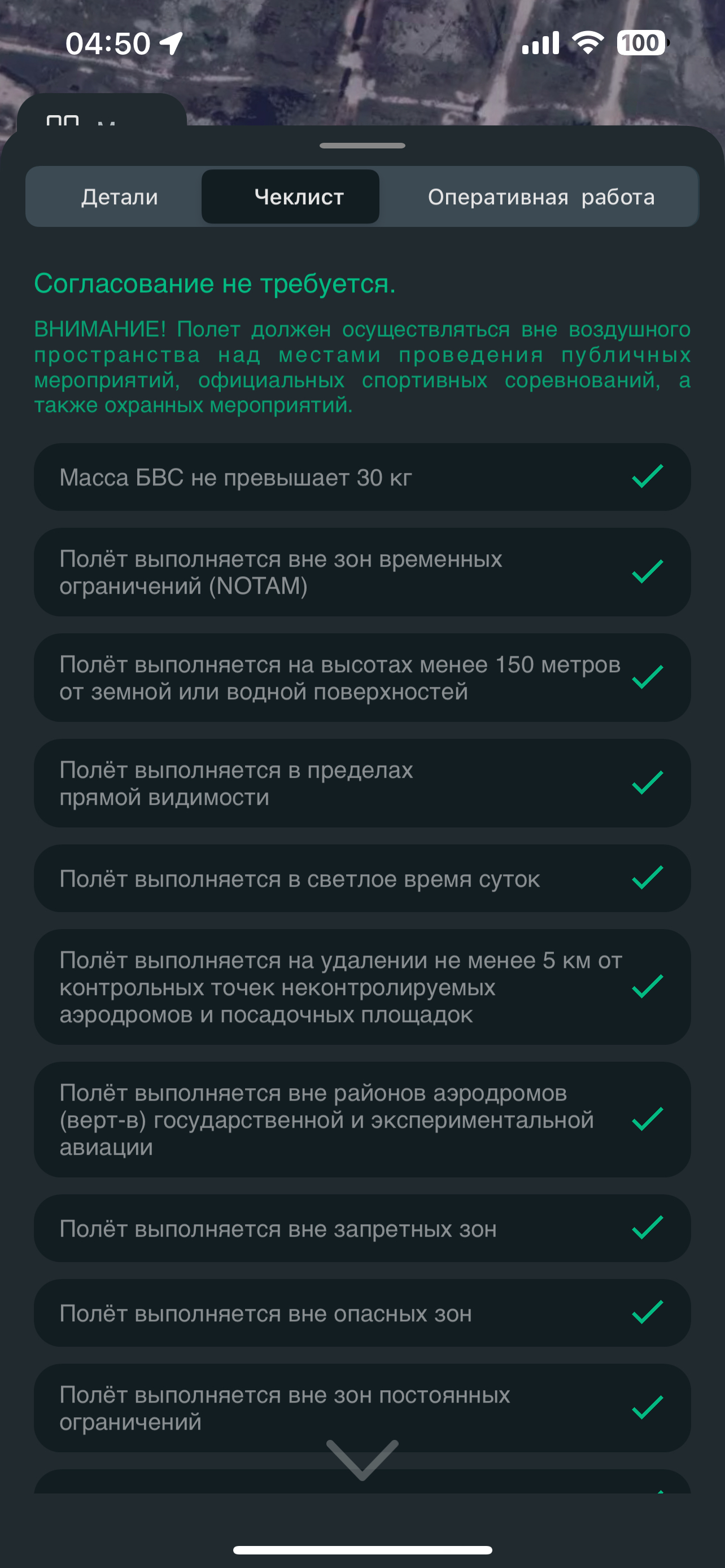This screenshot has height=1568, width=725.
Task: Tap checkmark for Масса БВС 30 кг
Action: 647,476
